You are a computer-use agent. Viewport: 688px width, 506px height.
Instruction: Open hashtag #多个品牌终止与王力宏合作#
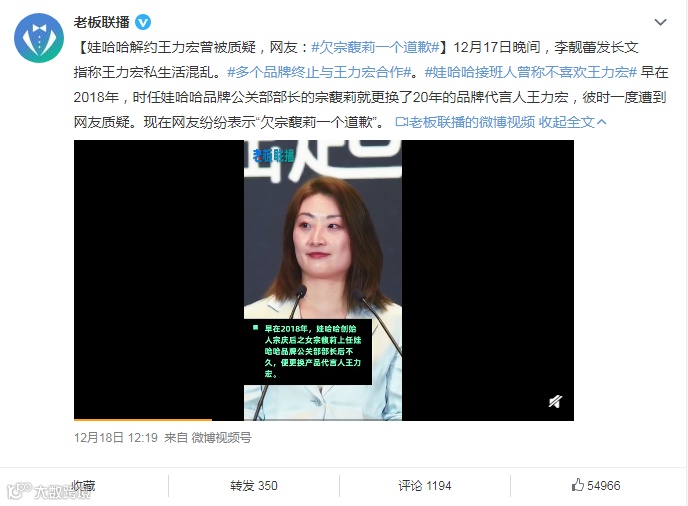point(319,72)
